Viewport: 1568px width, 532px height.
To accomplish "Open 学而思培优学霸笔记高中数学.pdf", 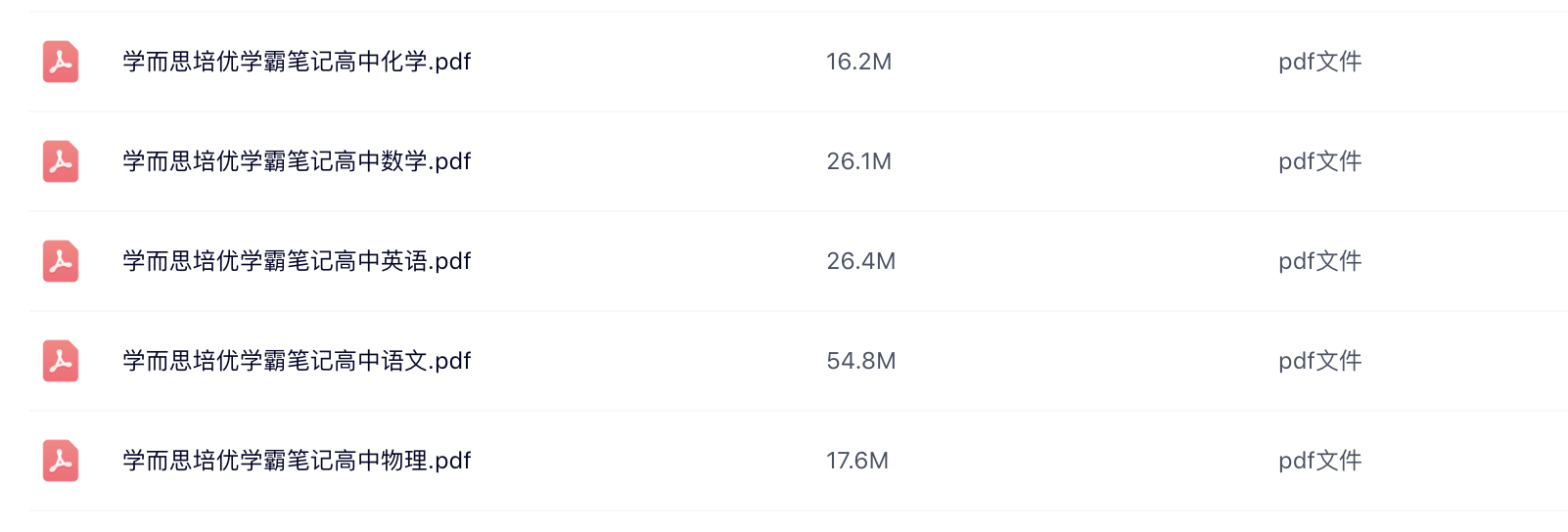I will tap(297, 161).
